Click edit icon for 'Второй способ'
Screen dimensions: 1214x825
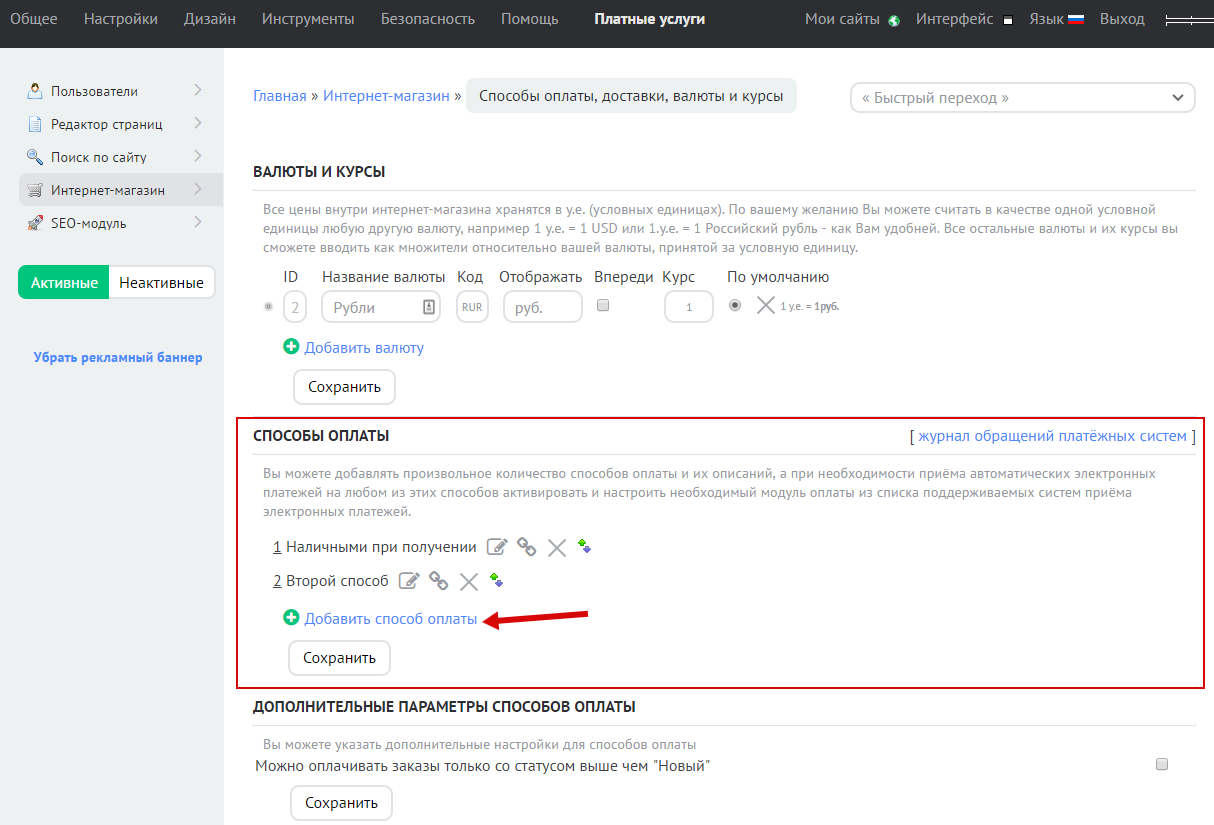408,581
